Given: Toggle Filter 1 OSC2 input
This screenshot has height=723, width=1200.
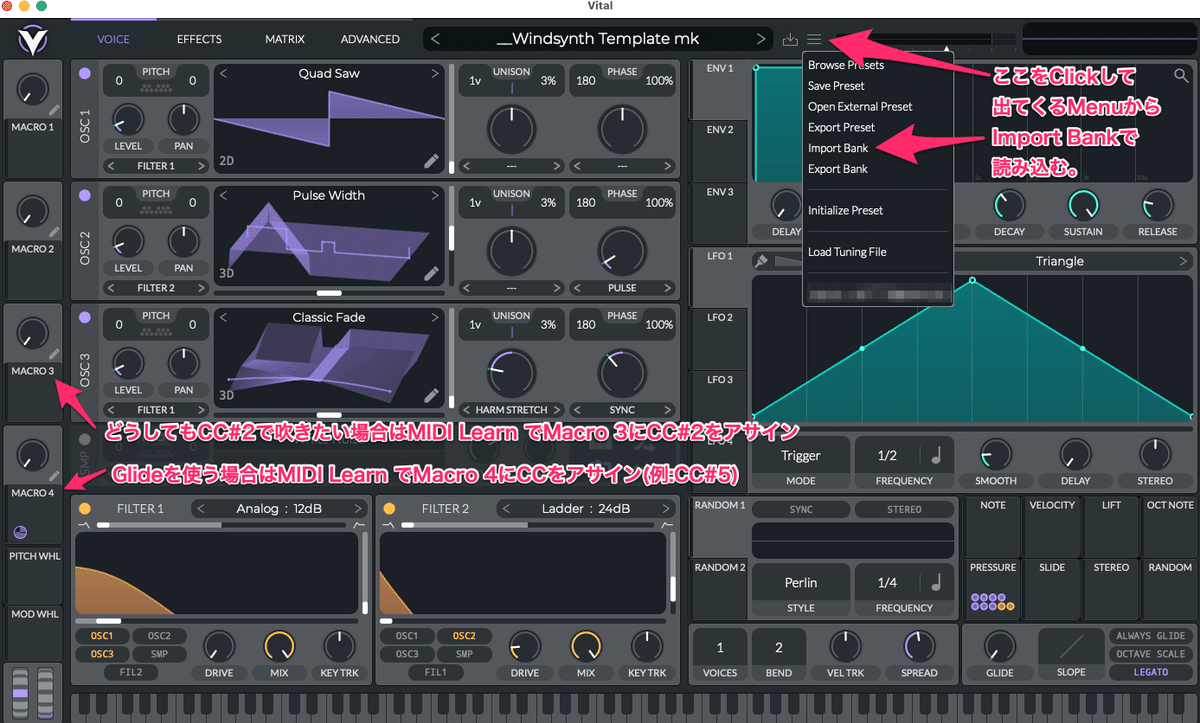Looking at the screenshot, I should (x=159, y=636).
